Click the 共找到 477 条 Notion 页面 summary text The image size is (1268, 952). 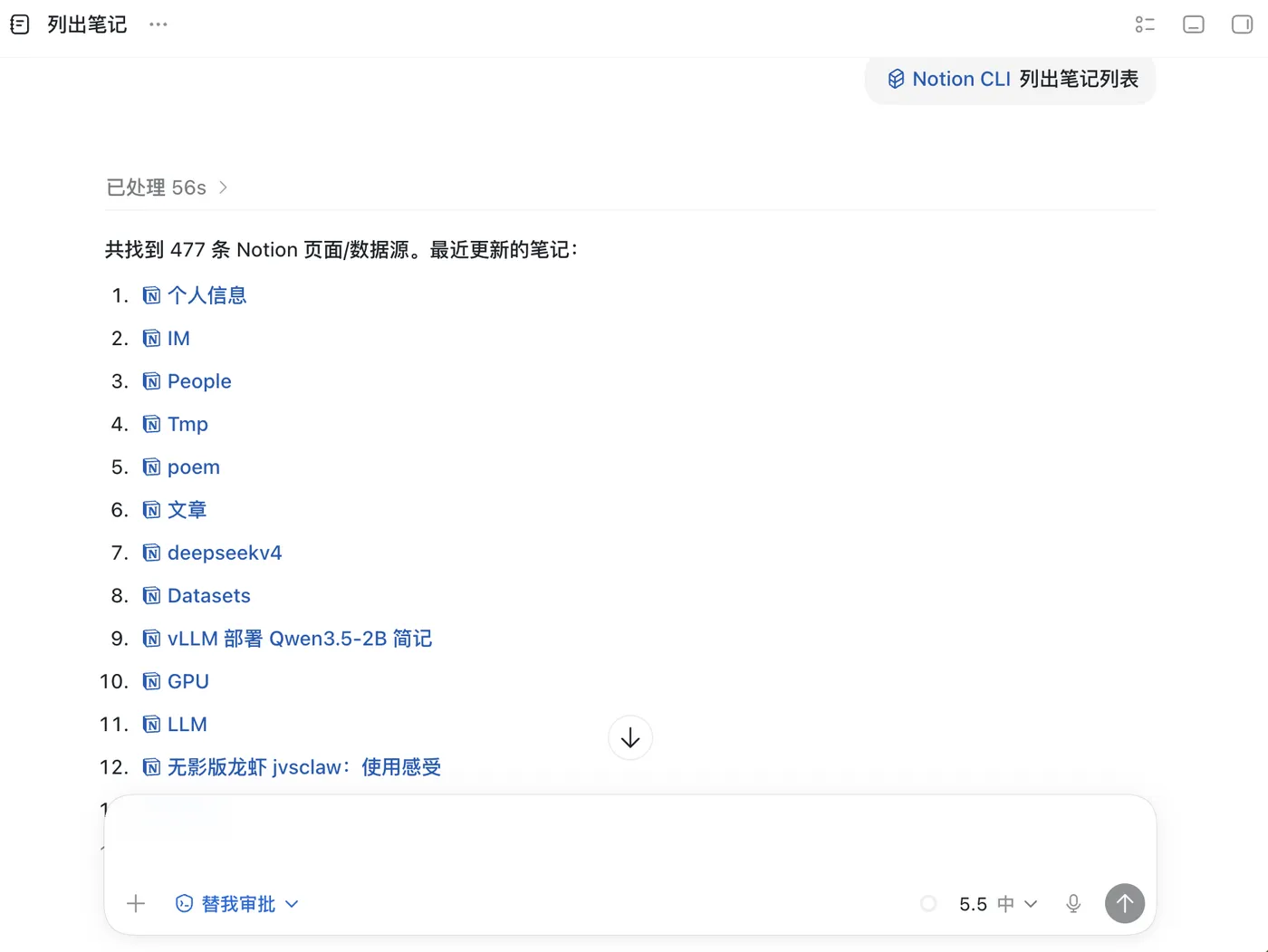coord(341,250)
